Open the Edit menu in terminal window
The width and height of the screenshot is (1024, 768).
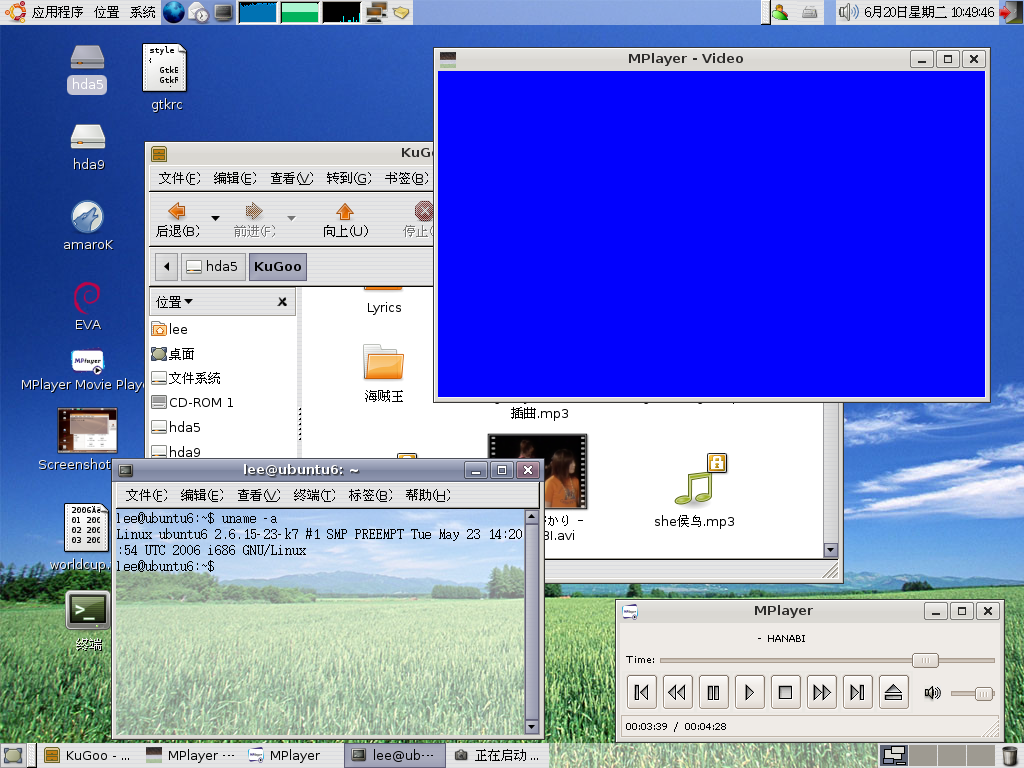click(x=202, y=495)
